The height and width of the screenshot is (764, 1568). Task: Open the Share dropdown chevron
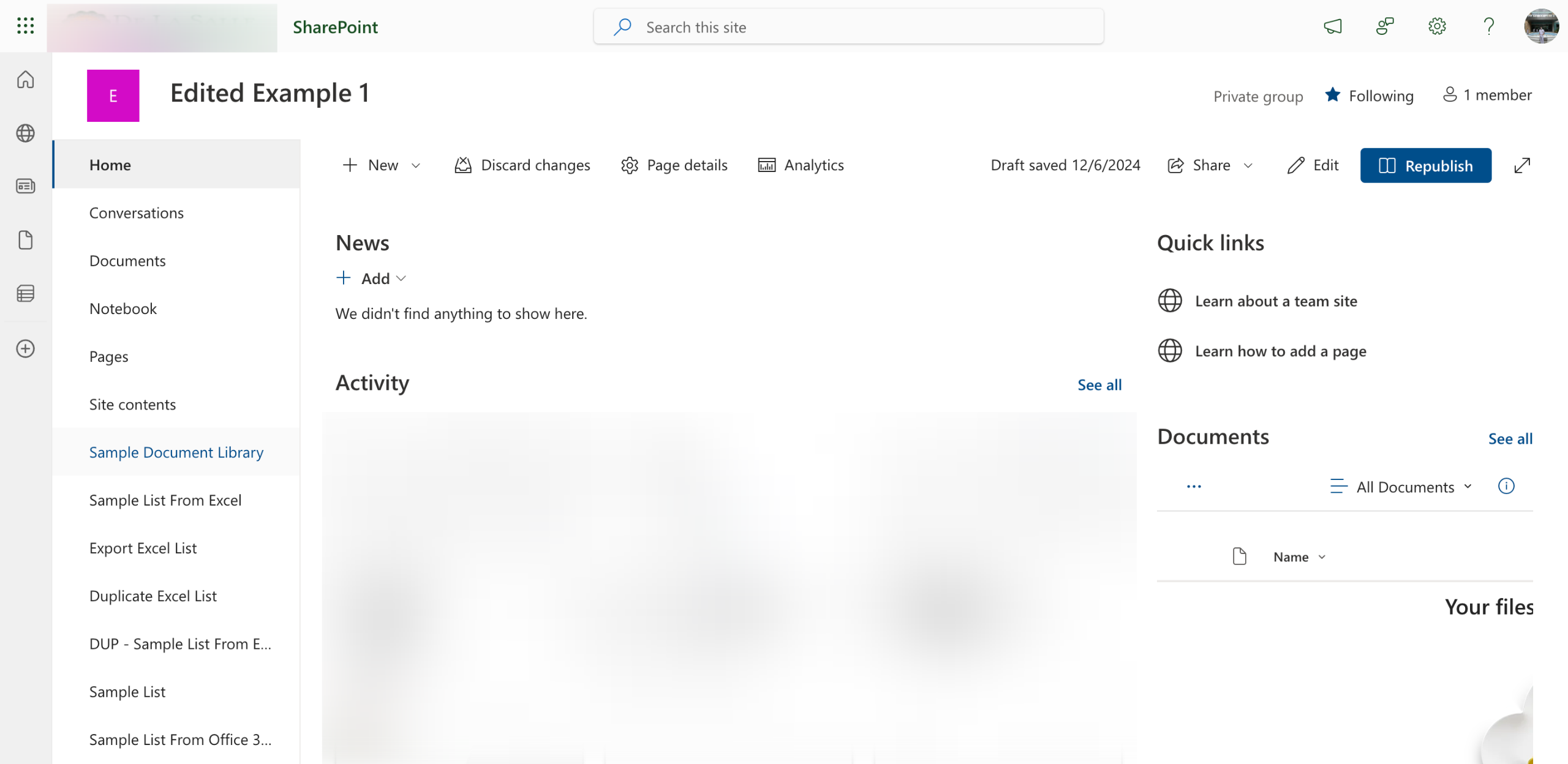1248,165
